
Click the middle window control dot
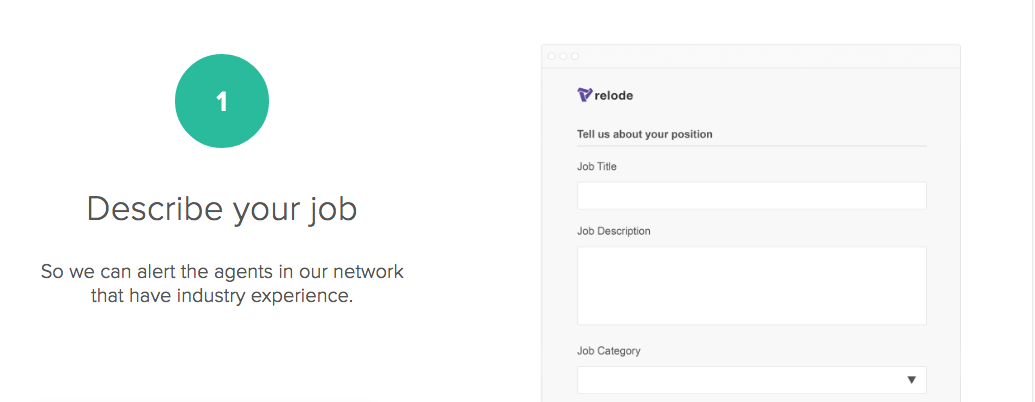click(563, 56)
